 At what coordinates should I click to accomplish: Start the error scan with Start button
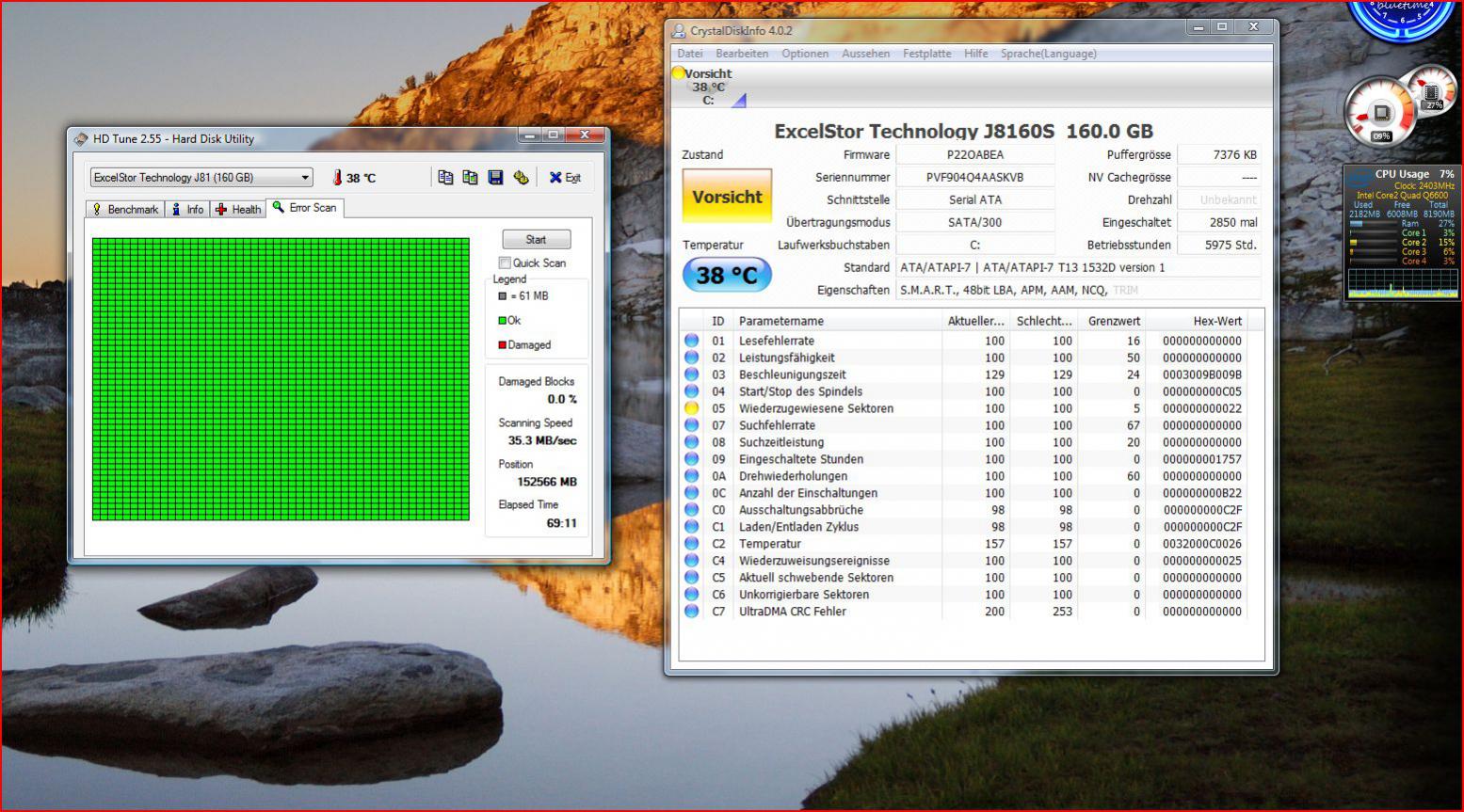(536, 239)
